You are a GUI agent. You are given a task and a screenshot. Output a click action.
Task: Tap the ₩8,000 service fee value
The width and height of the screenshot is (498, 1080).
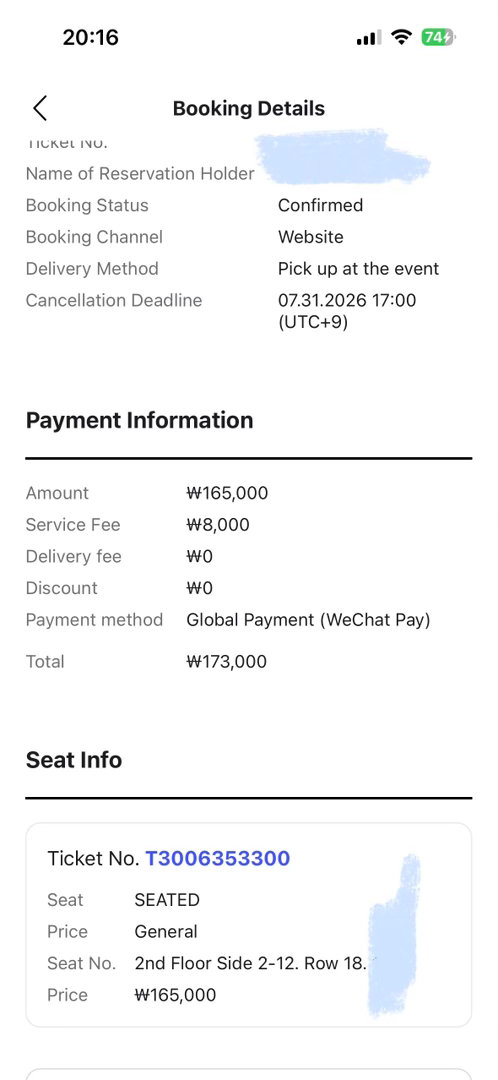click(x=218, y=525)
